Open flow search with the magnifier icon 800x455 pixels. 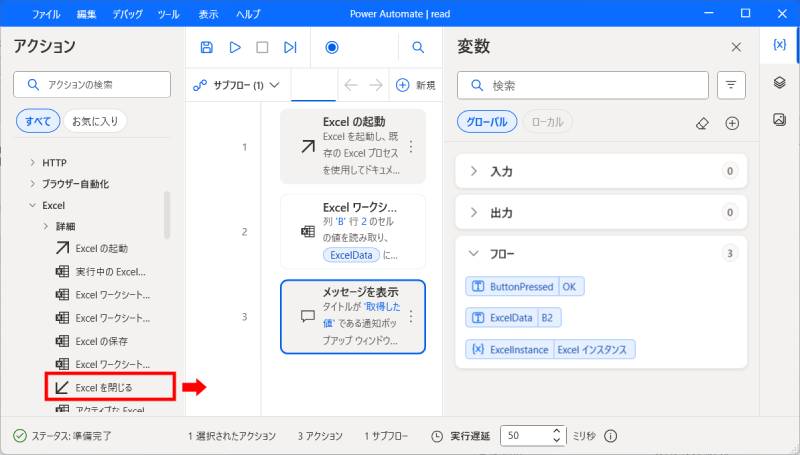click(x=418, y=47)
